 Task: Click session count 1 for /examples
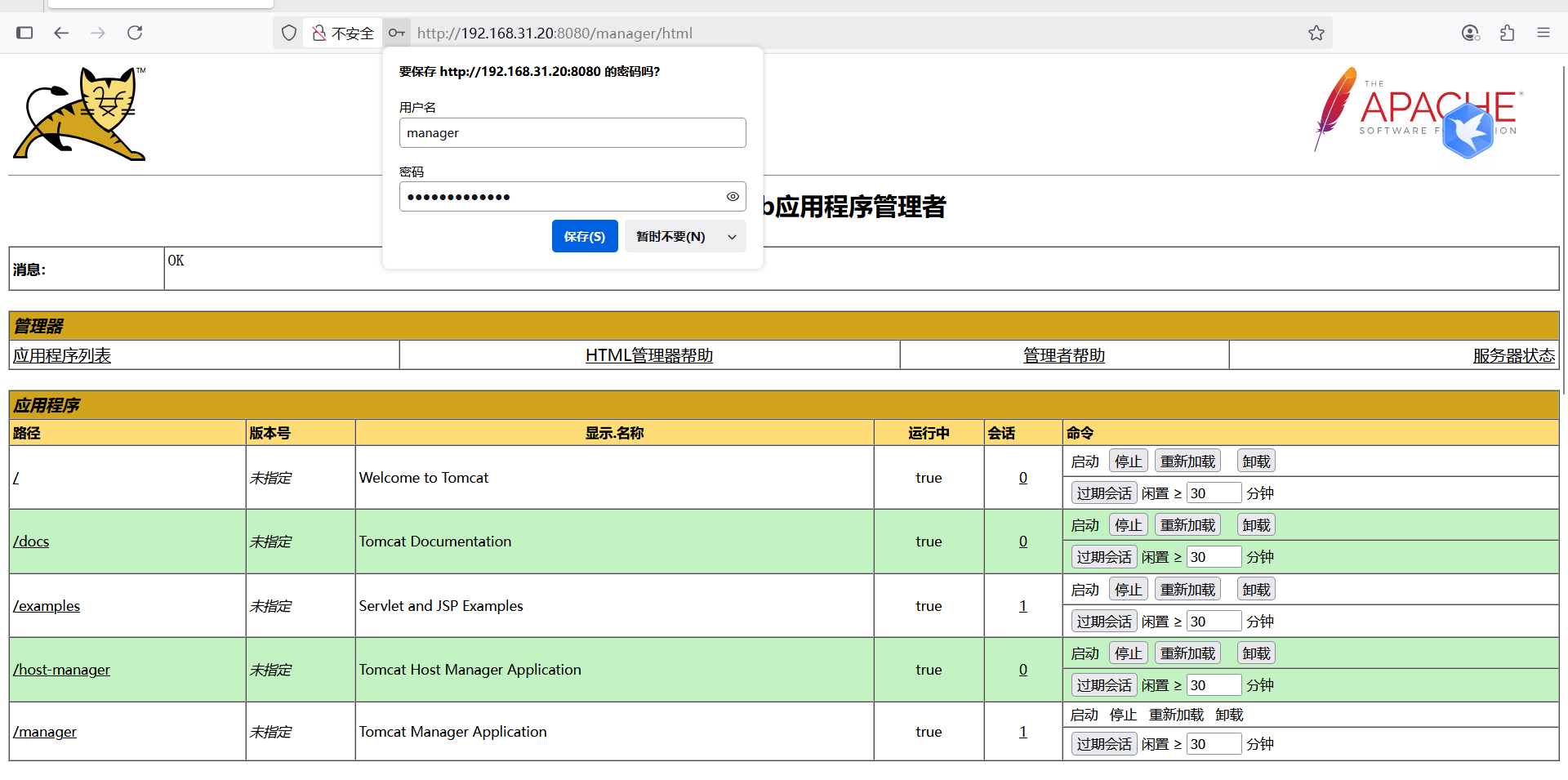click(x=1023, y=606)
